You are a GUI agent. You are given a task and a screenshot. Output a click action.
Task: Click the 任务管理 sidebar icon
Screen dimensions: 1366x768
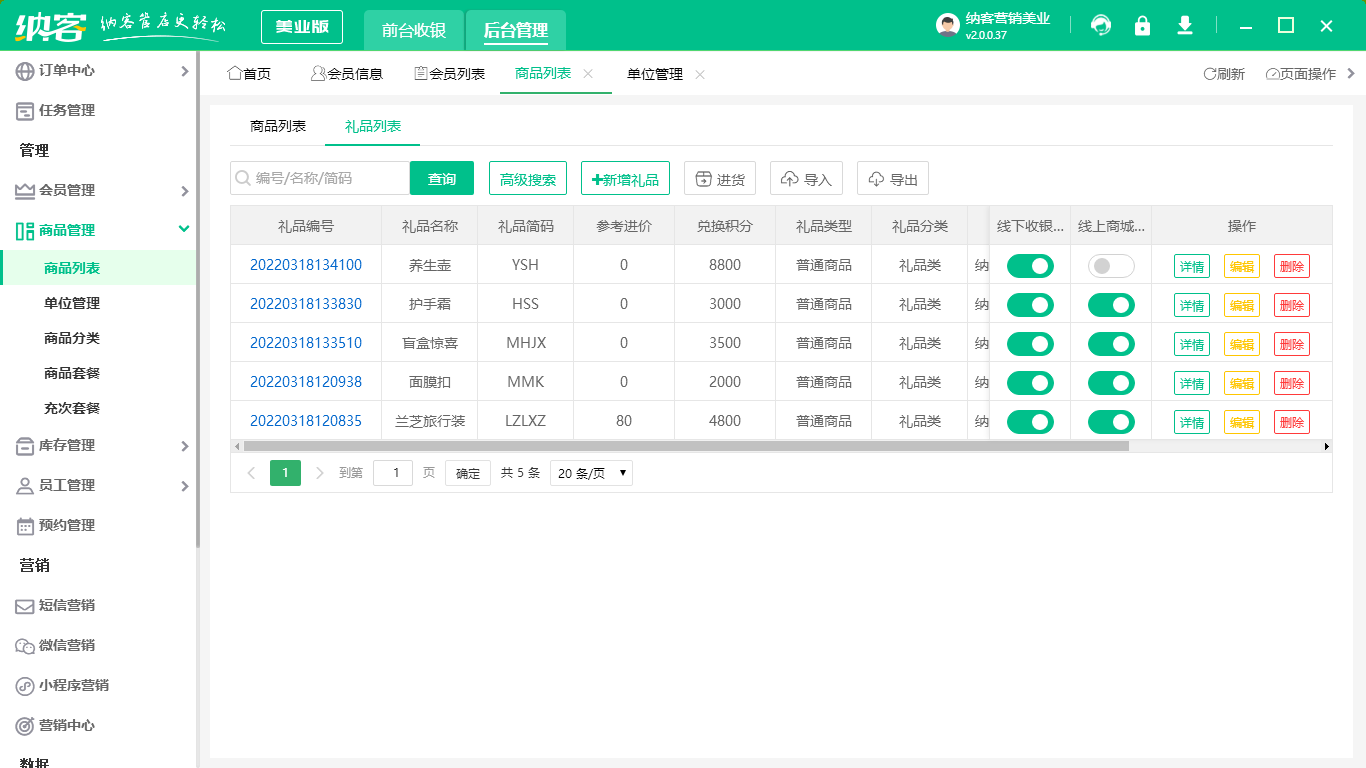pos(25,111)
